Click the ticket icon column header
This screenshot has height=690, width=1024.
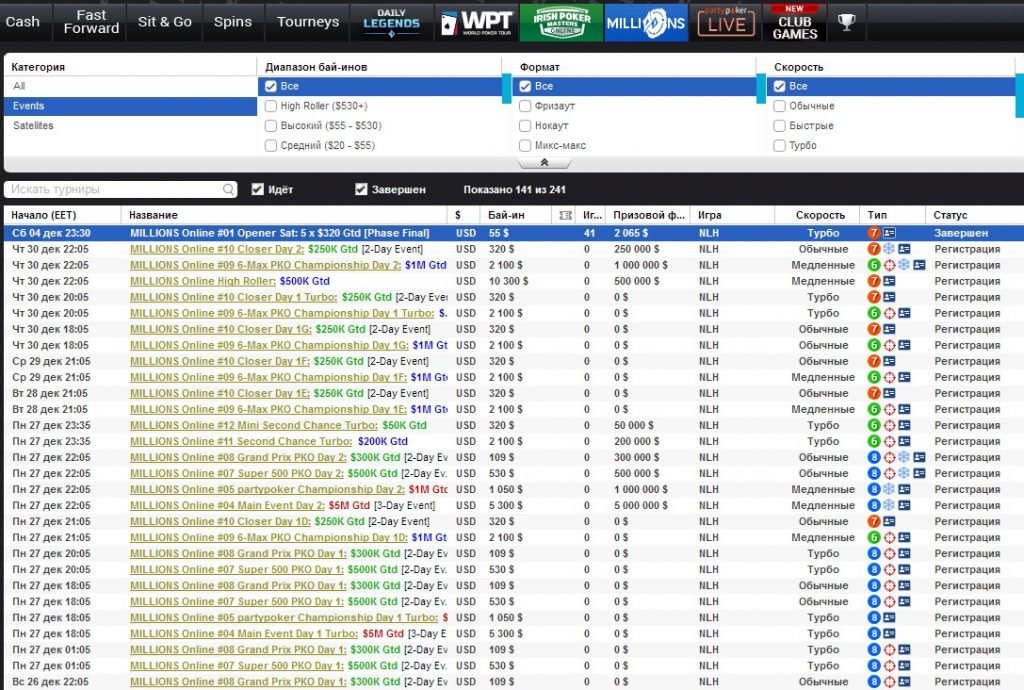tap(566, 215)
